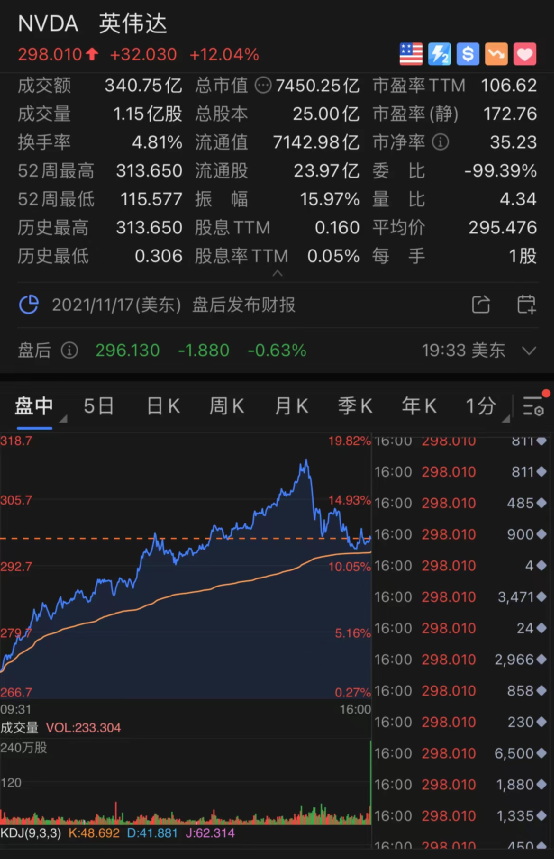Viewport: 554px width, 859px height.
Task: Tap the trade row with volume 1,335
Action: (461, 816)
